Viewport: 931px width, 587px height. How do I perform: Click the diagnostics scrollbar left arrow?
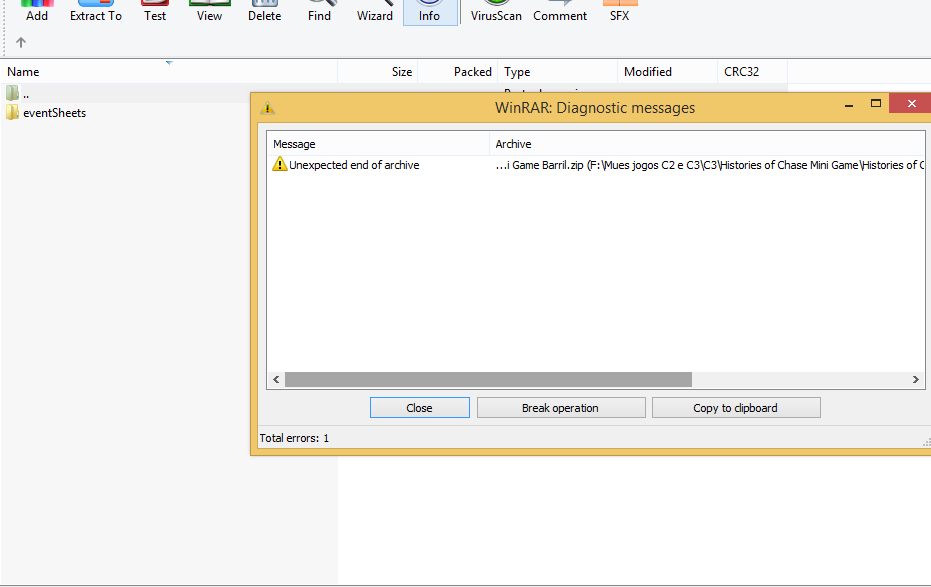276,379
